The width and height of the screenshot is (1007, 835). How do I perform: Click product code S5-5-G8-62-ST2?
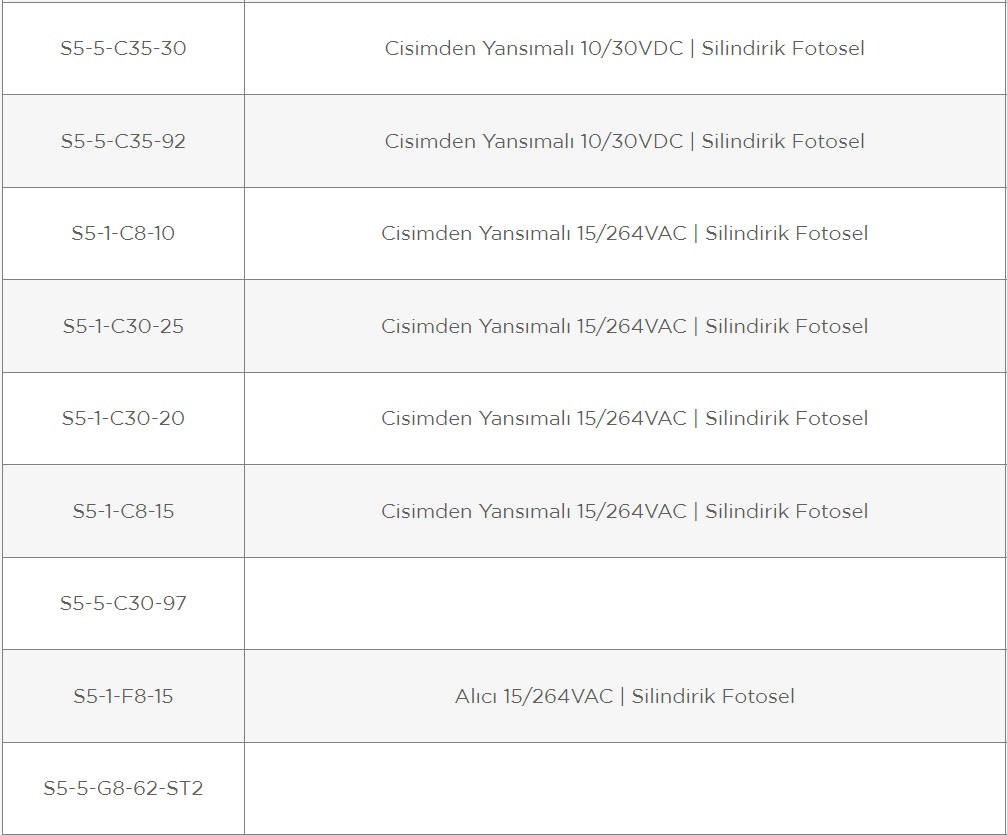[123, 788]
